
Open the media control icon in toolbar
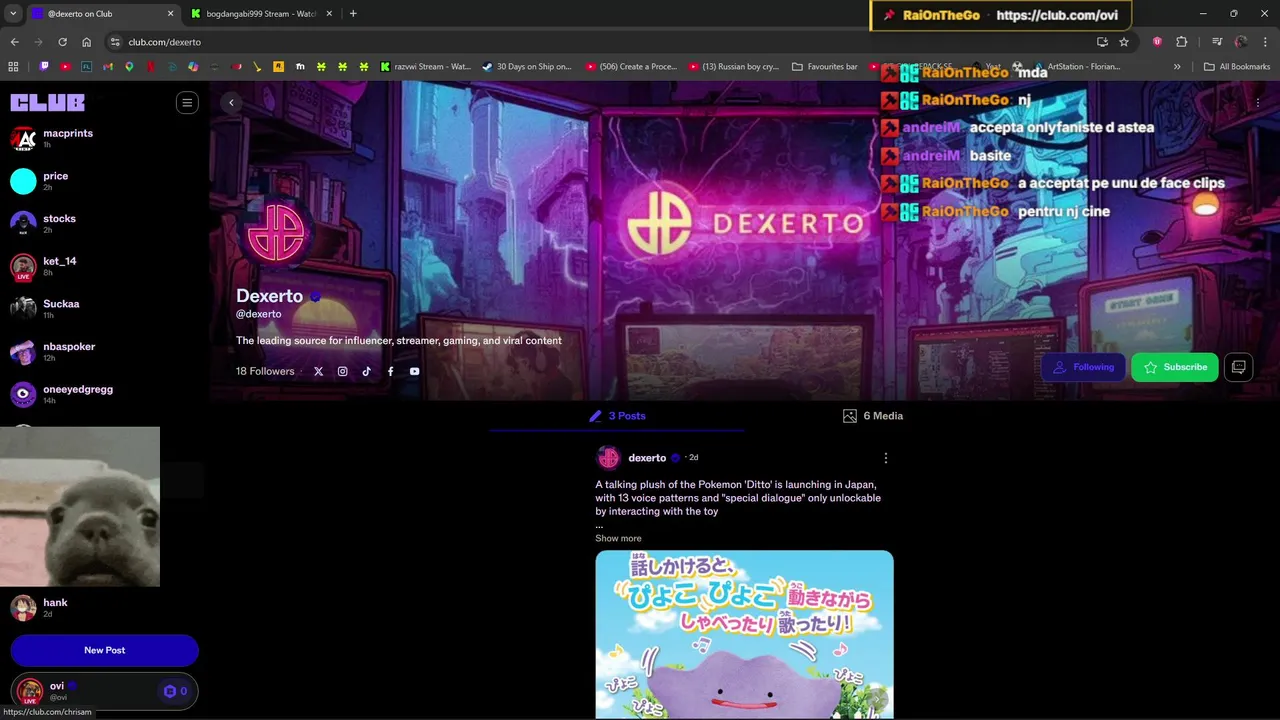click(1217, 42)
